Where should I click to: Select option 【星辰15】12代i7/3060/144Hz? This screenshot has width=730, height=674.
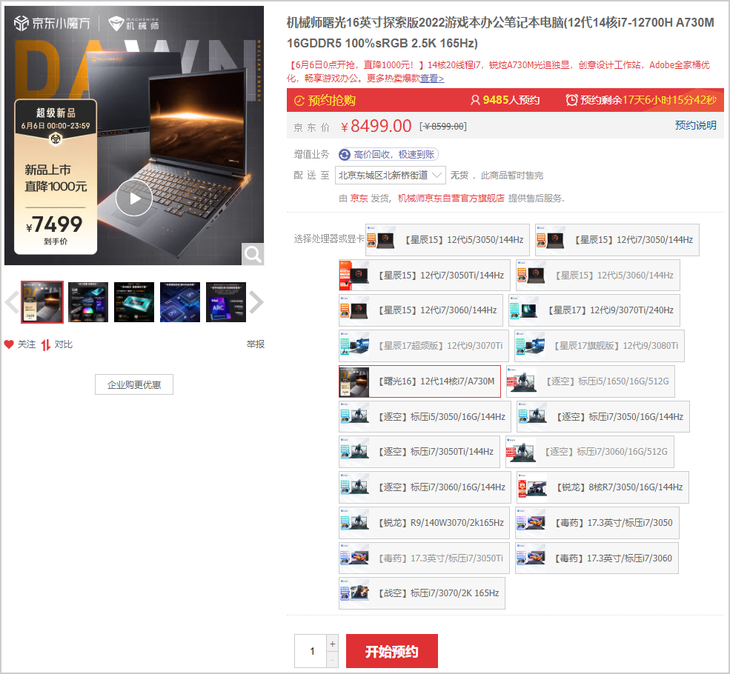click(x=421, y=310)
